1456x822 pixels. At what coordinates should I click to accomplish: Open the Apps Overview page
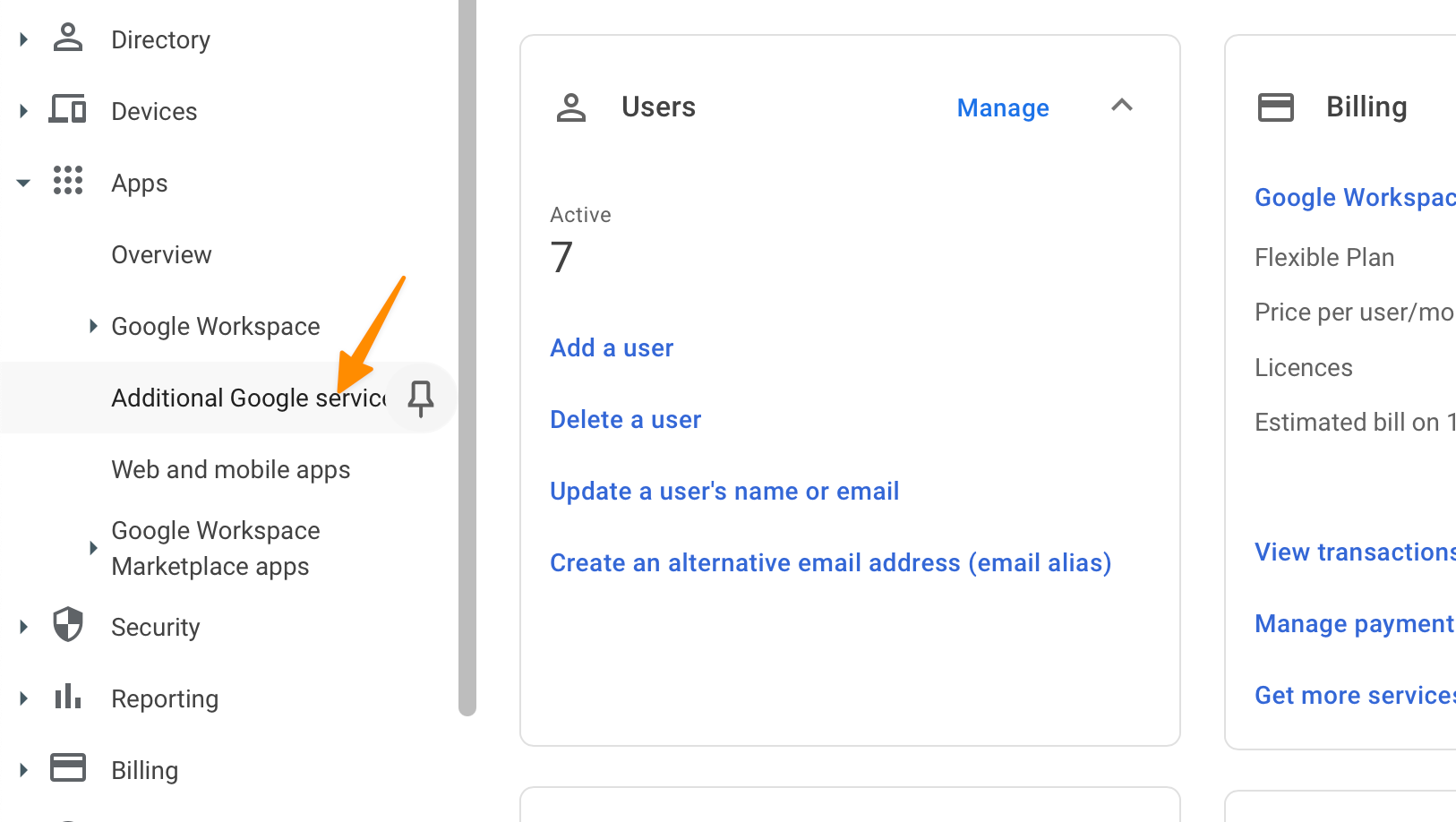pos(161,255)
